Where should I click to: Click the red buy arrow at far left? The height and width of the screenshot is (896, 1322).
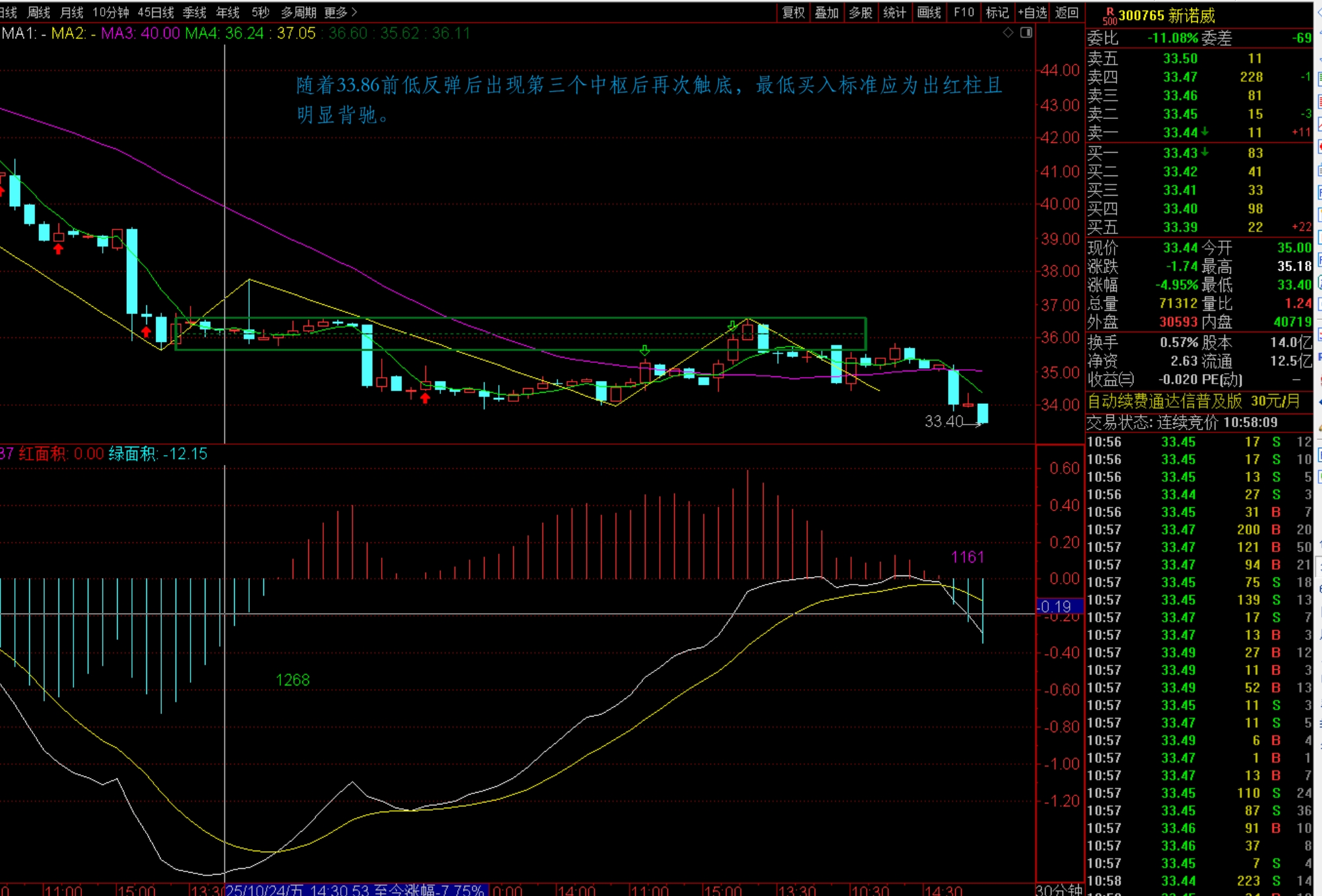coord(2,191)
